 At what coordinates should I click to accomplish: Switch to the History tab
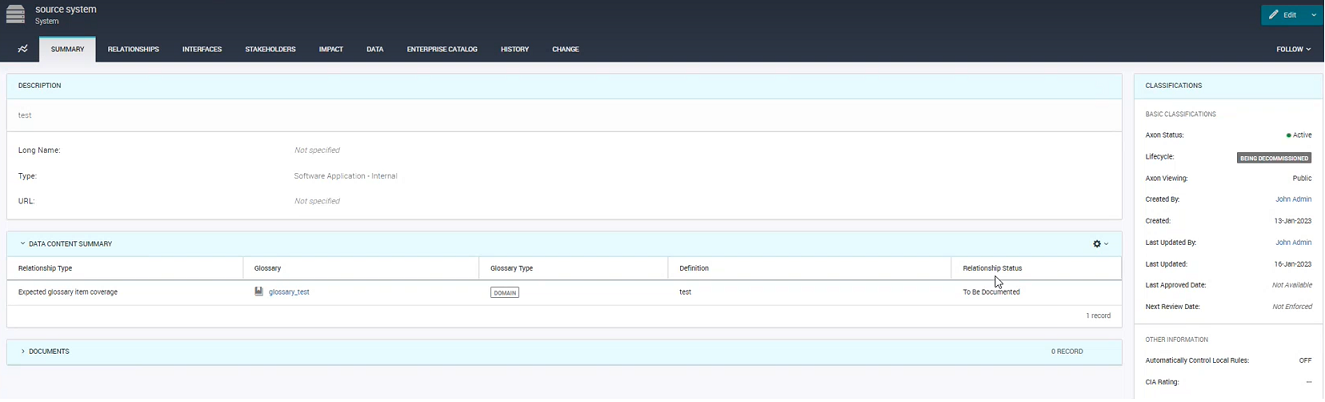point(515,49)
